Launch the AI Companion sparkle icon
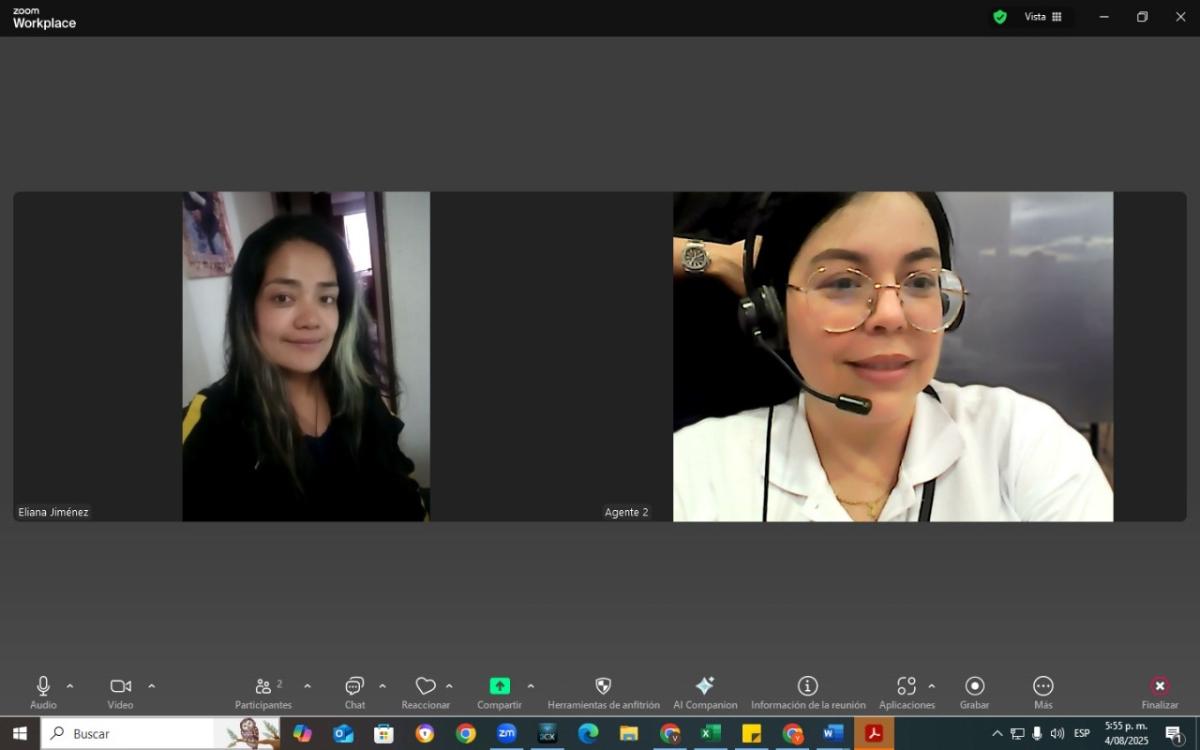This screenshot has height=750, width=1200. [x=705, y=687]
